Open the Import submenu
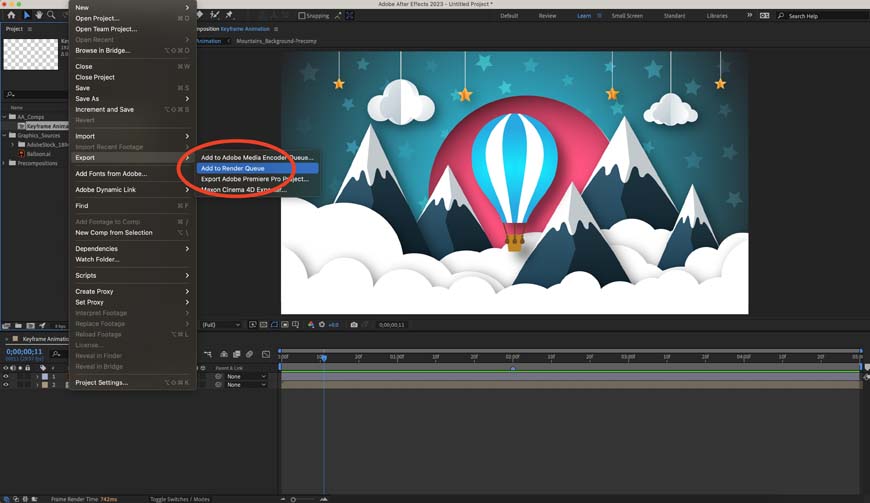Screen dimensions: 870x503 [132, 136]
